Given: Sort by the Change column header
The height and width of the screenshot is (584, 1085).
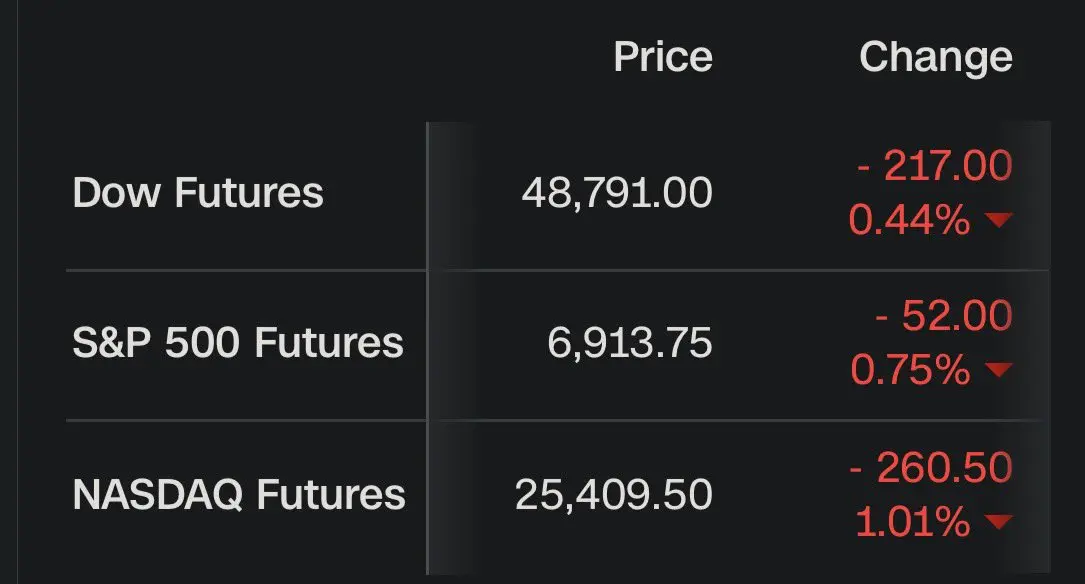Looking at the screenshot, I should [x=935, y=57].
